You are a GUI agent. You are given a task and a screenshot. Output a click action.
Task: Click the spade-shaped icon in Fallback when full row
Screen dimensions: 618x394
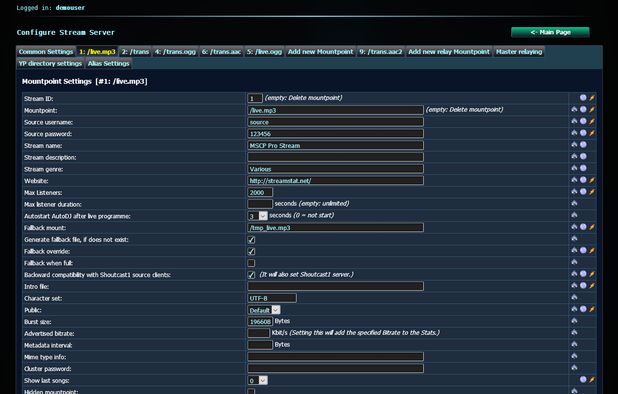pyautogui.click(x=574, y=262)
